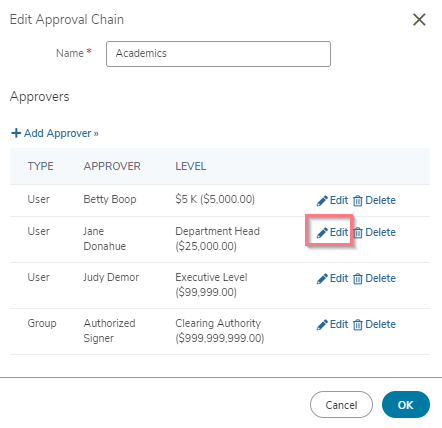Click the plus icon beside Add Approver
442x428 pixels.
pos(16,133)
